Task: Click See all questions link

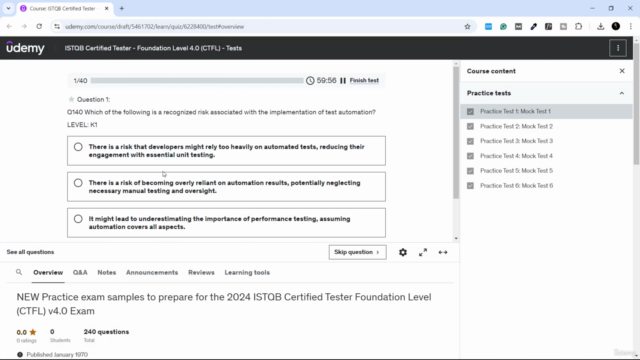Action: click(30, 252)
